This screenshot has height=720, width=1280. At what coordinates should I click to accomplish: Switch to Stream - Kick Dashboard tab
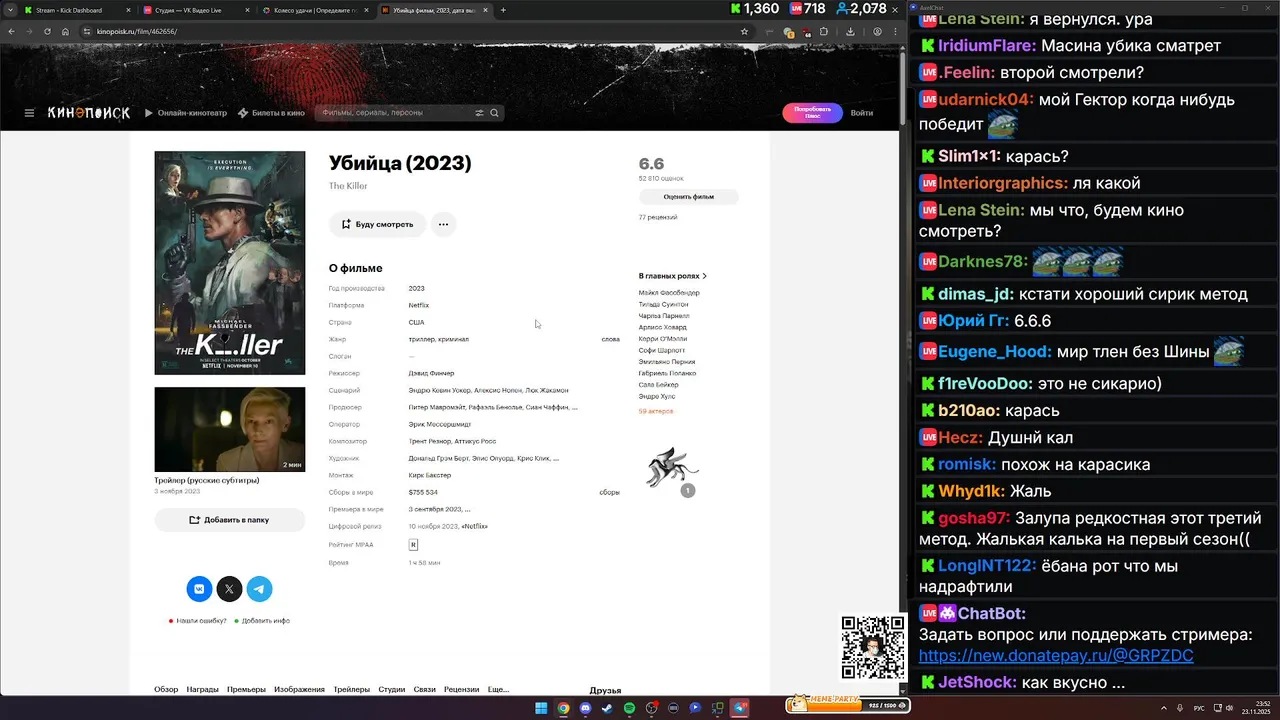coord(75,10)
